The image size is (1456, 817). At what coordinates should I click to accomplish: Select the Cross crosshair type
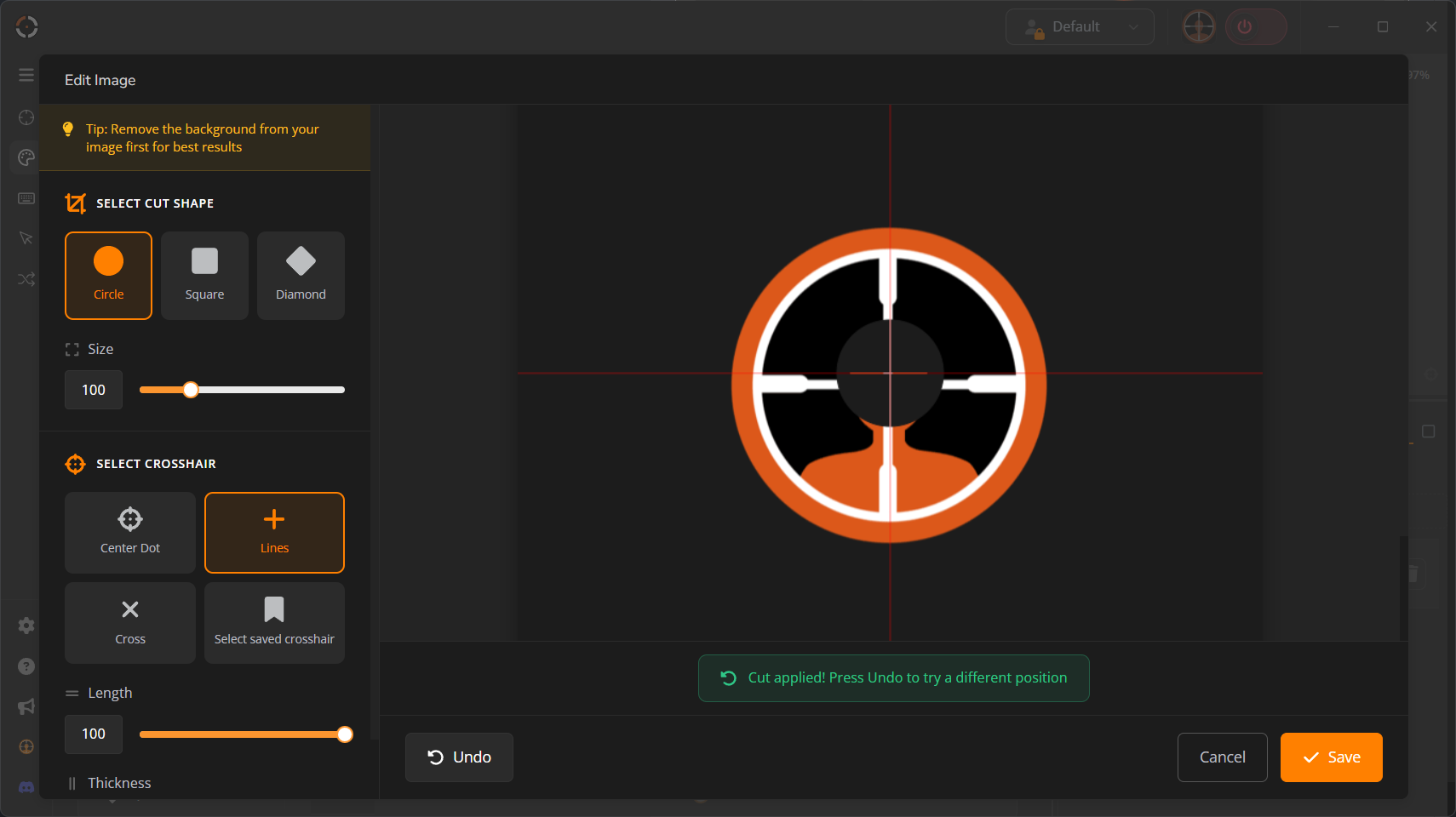pyautogui.click(x=130, y=623)
